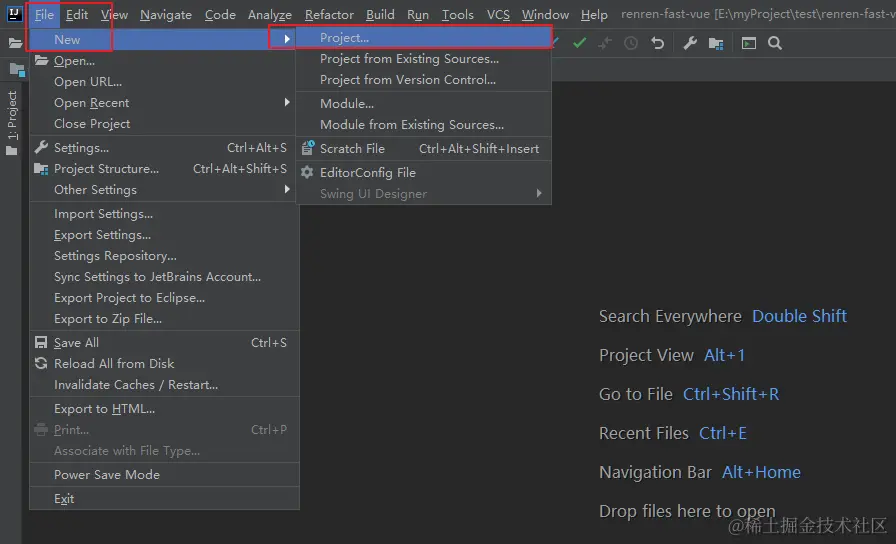This screenshot has width=896, height=544.
Task: Click Export Project to Eclipse...
Action: pos(164,298)
